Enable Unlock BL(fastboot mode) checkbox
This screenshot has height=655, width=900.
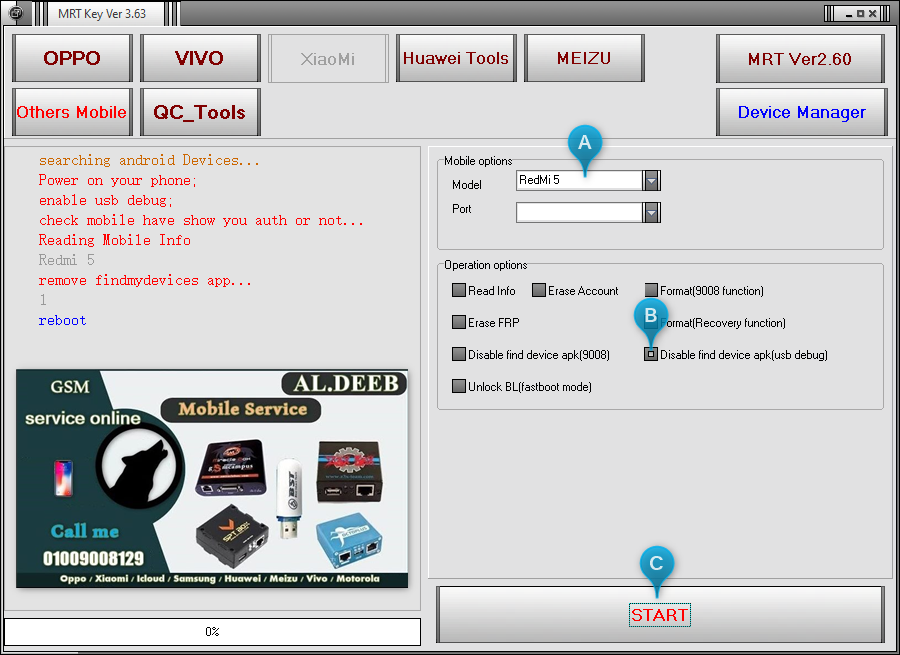pos(459,386)
